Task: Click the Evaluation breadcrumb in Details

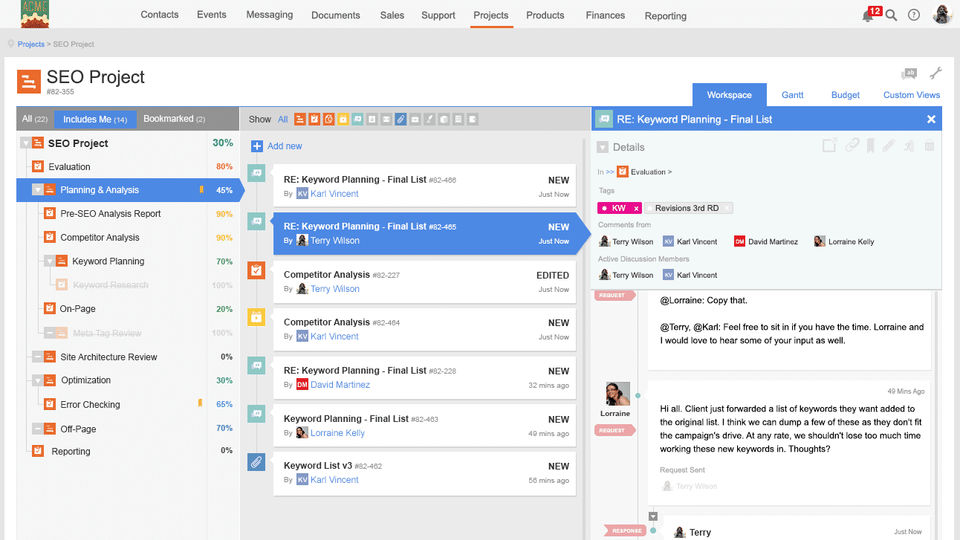Action: point(648,172)
